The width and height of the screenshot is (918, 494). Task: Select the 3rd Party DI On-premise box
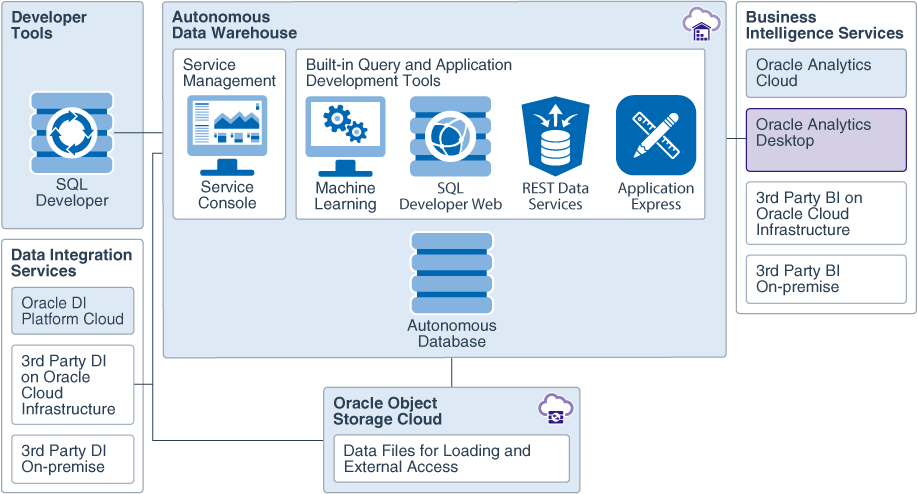73,459
